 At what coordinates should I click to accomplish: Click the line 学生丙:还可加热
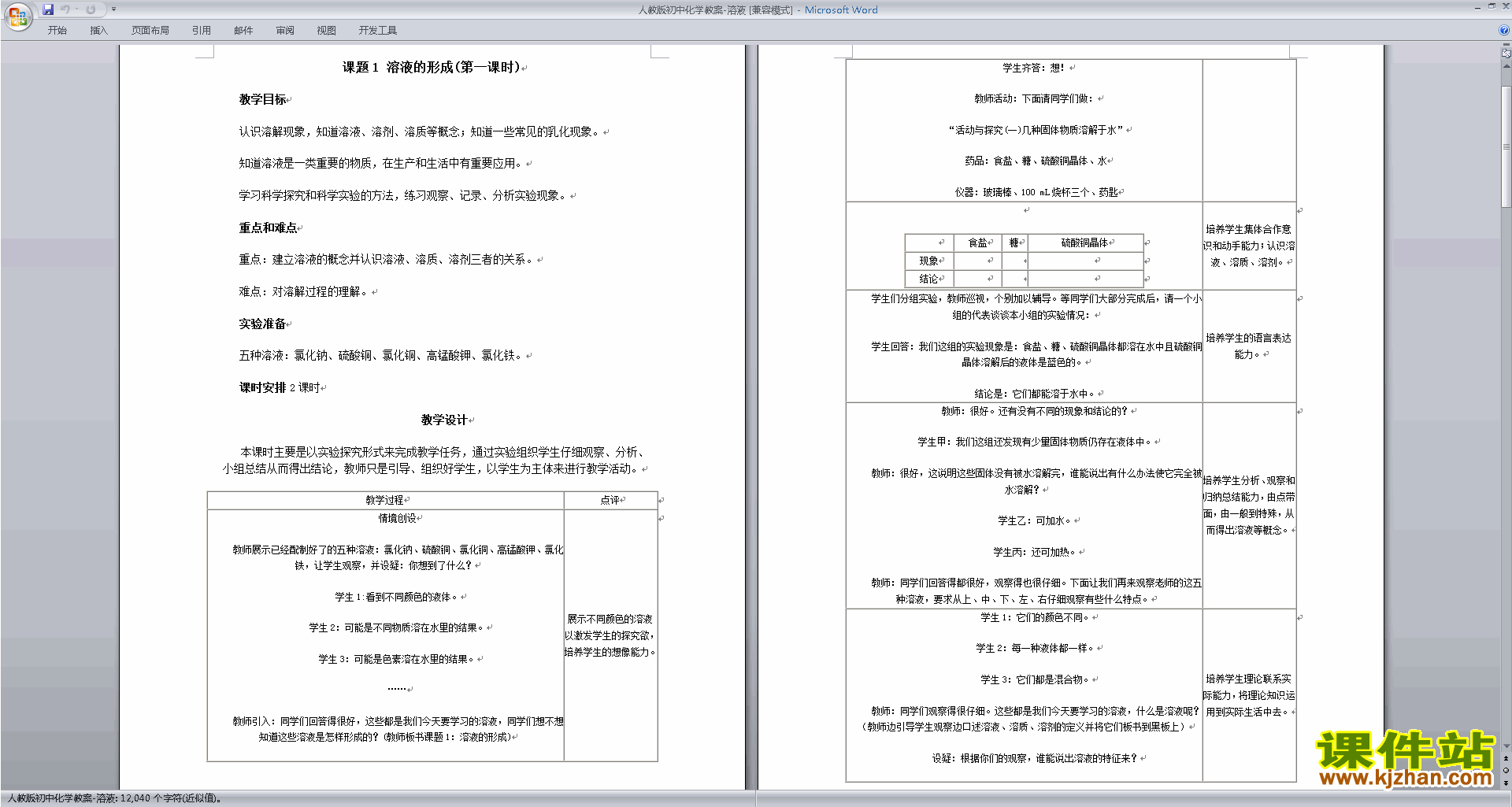tap(1035, 553)
